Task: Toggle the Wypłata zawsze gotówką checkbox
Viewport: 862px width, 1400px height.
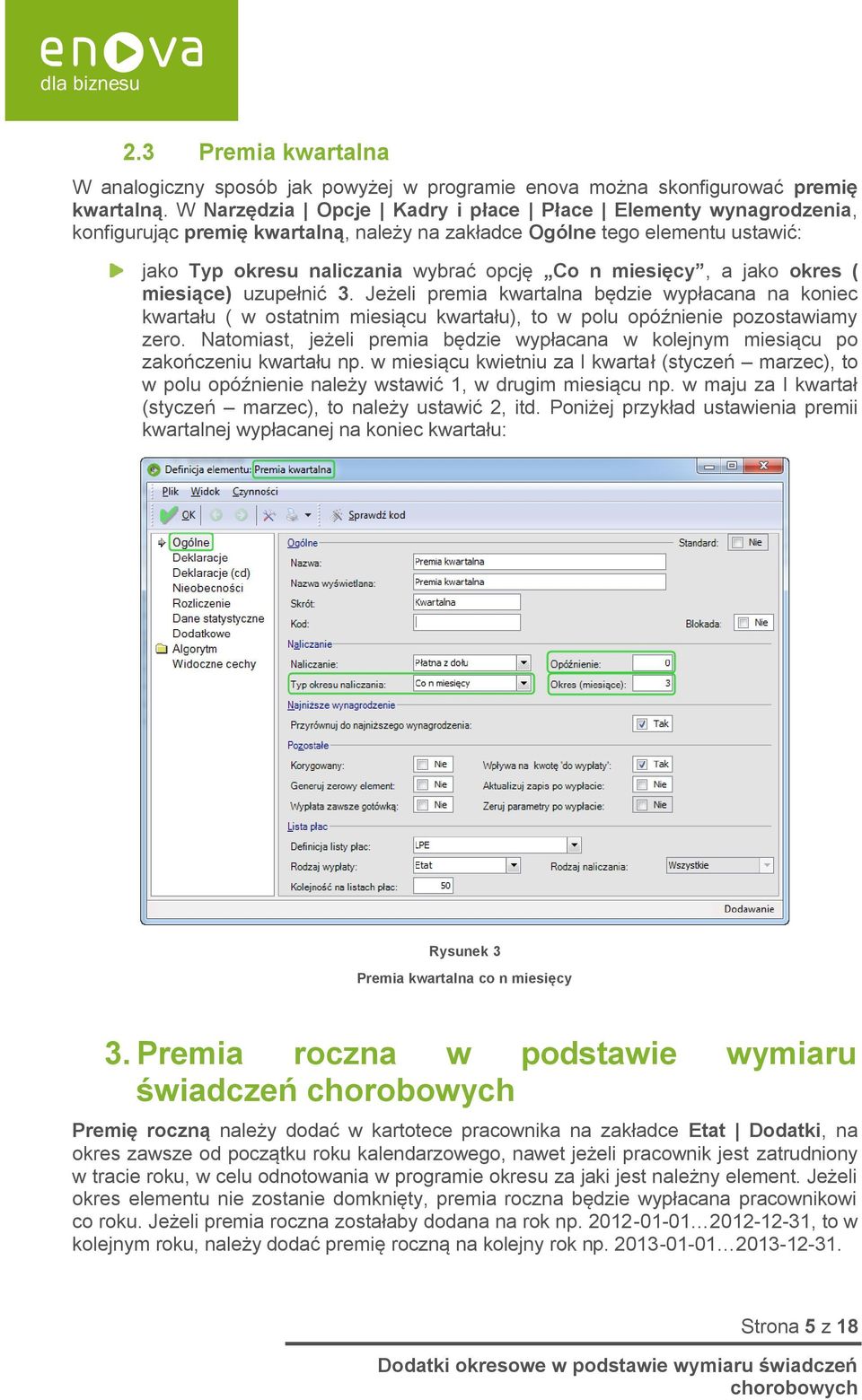Action: coord(422,805)
